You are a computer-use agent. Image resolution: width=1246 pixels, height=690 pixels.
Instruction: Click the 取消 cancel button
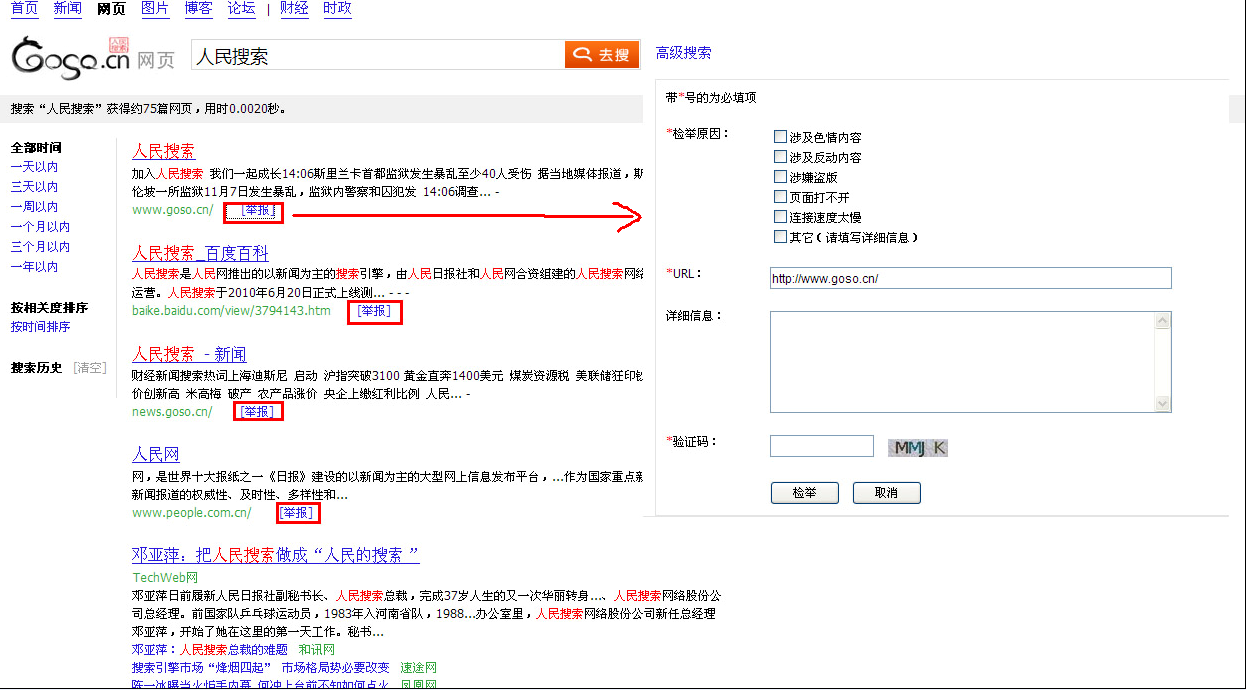tap(886, 493)
